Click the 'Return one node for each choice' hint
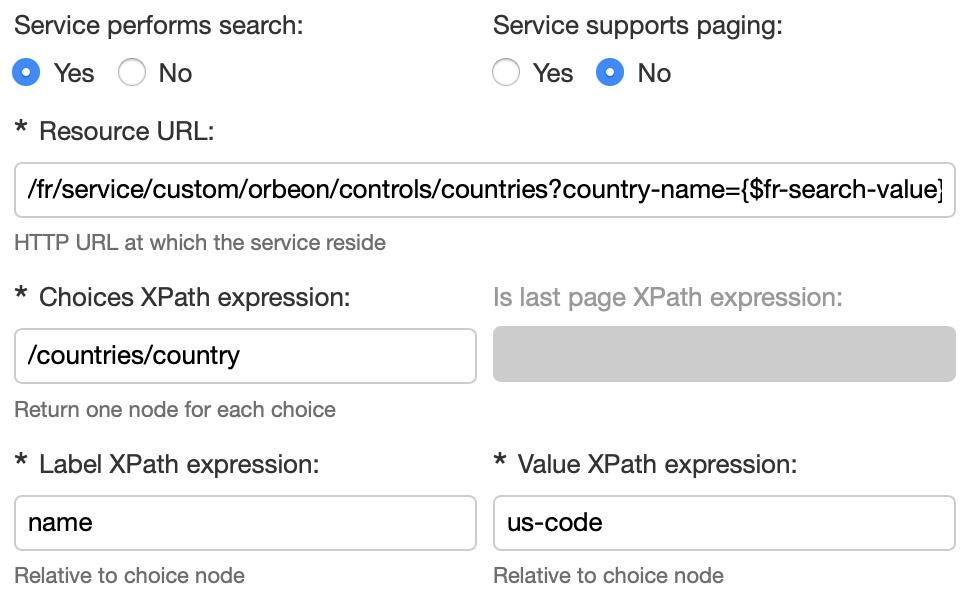 pos(175,410)
